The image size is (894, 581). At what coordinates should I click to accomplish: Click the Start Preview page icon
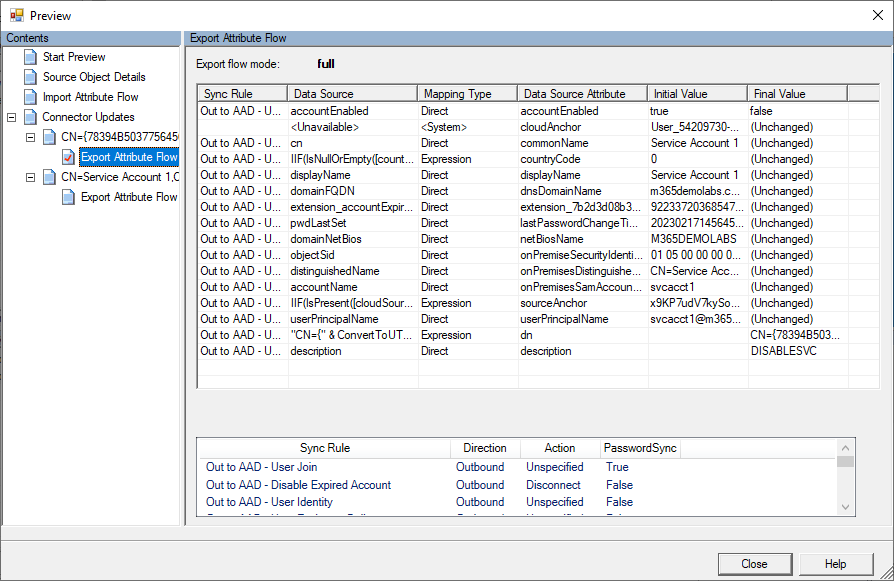tap(30, 57)
